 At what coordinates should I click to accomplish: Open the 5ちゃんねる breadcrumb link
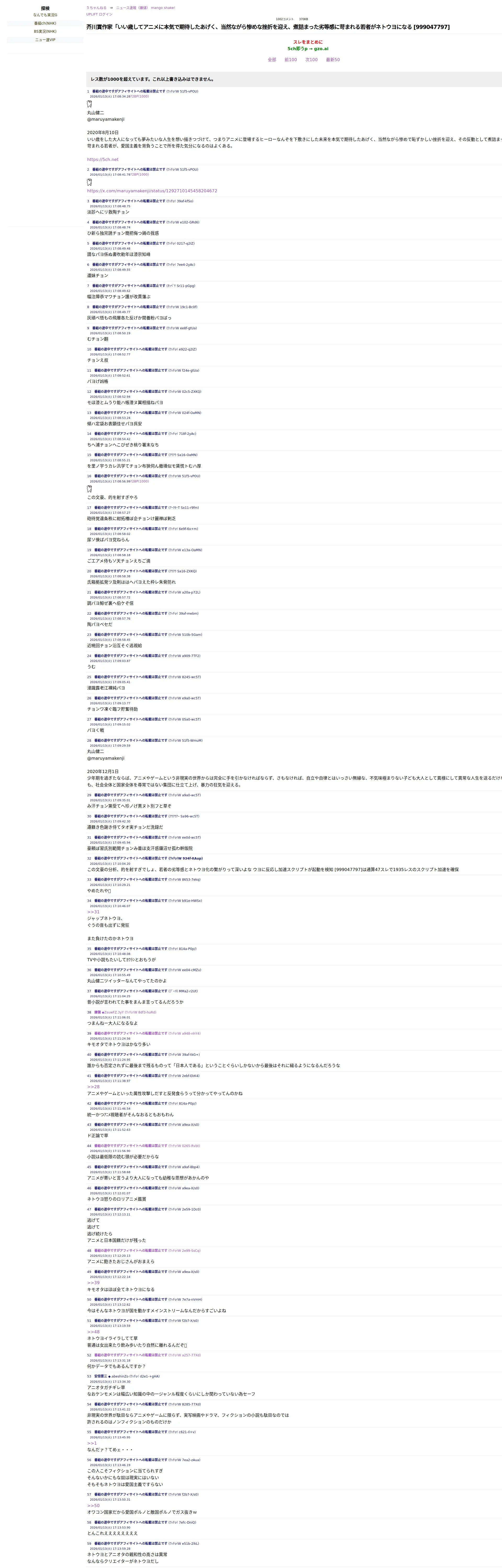point(96,8)
